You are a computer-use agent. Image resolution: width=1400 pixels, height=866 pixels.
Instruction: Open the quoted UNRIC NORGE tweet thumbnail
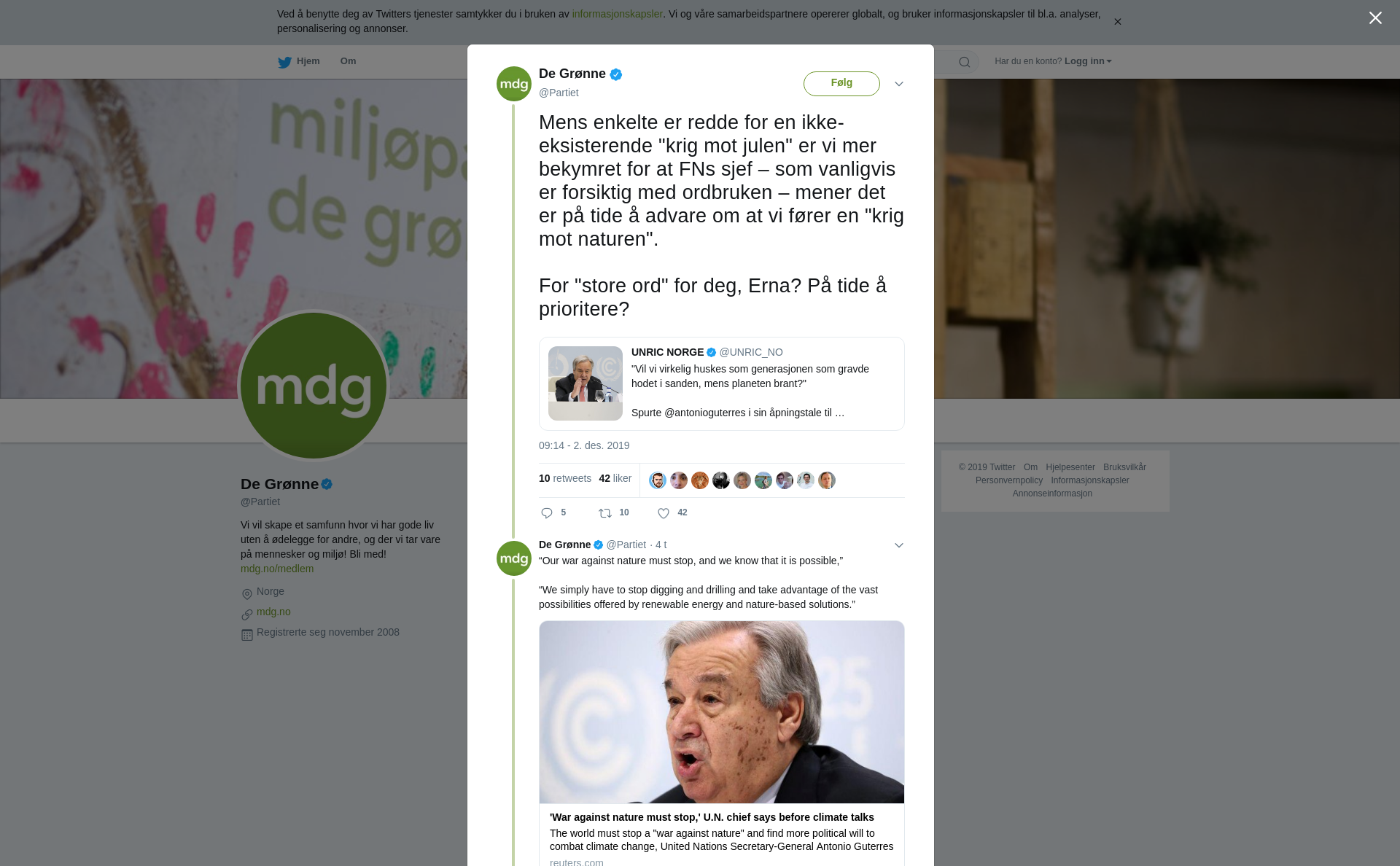point(586,383)
